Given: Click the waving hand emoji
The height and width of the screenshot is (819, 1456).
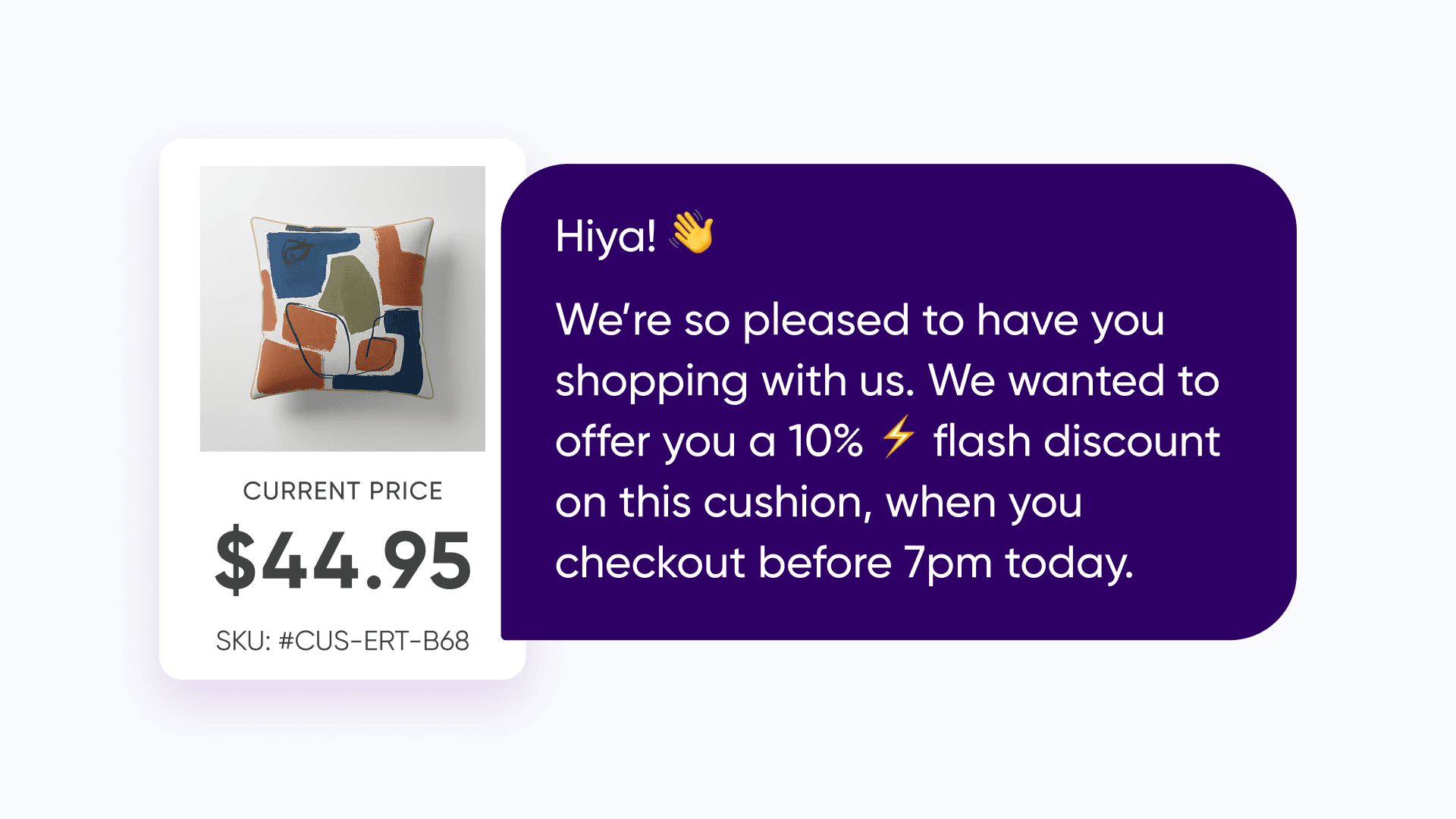Looking at the screenshot, I should (x=692, y=232).
